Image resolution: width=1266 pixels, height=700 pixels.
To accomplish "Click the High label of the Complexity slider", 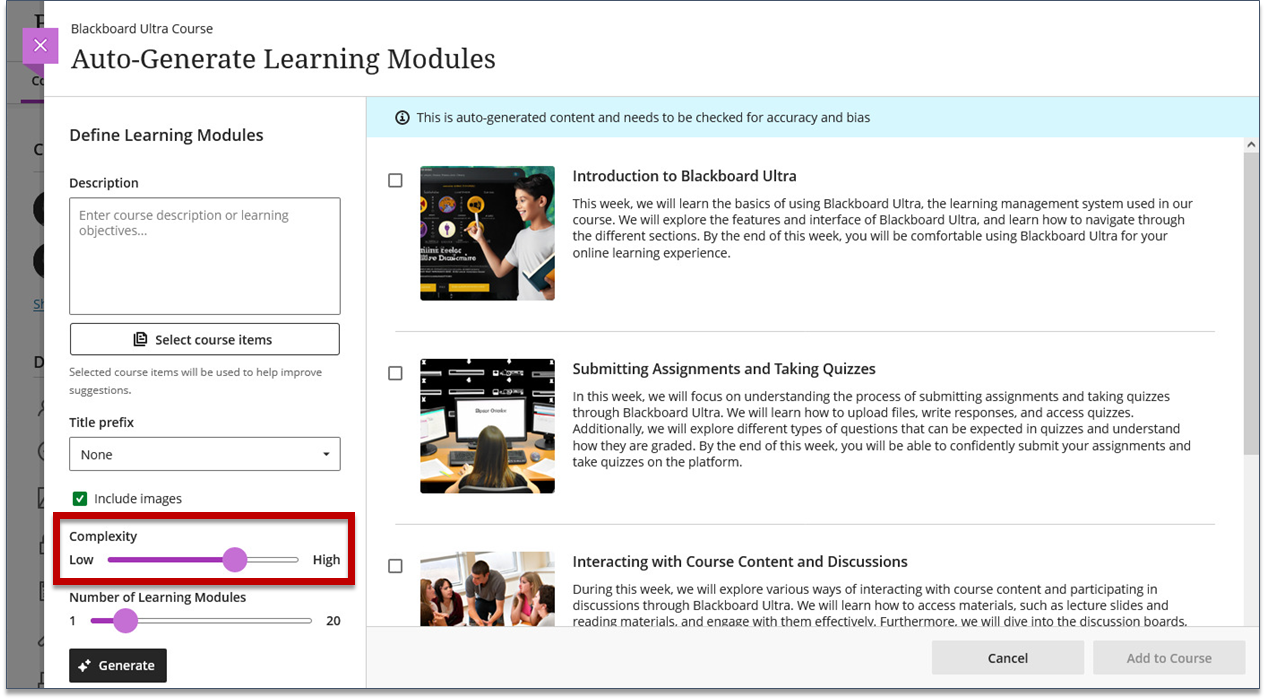I will coord(326,560).
